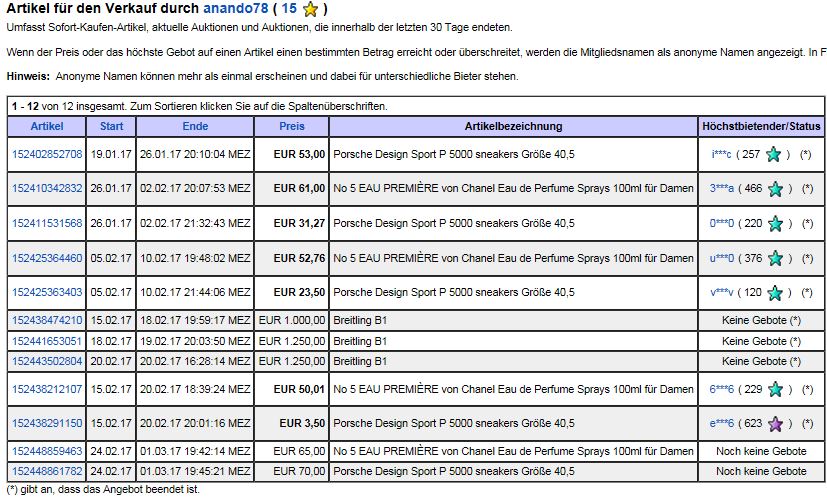The height and width of the screenshot is (503, 827).
Task: Click the yellow star next to seller feedback 15
Action: pos(311,9)
